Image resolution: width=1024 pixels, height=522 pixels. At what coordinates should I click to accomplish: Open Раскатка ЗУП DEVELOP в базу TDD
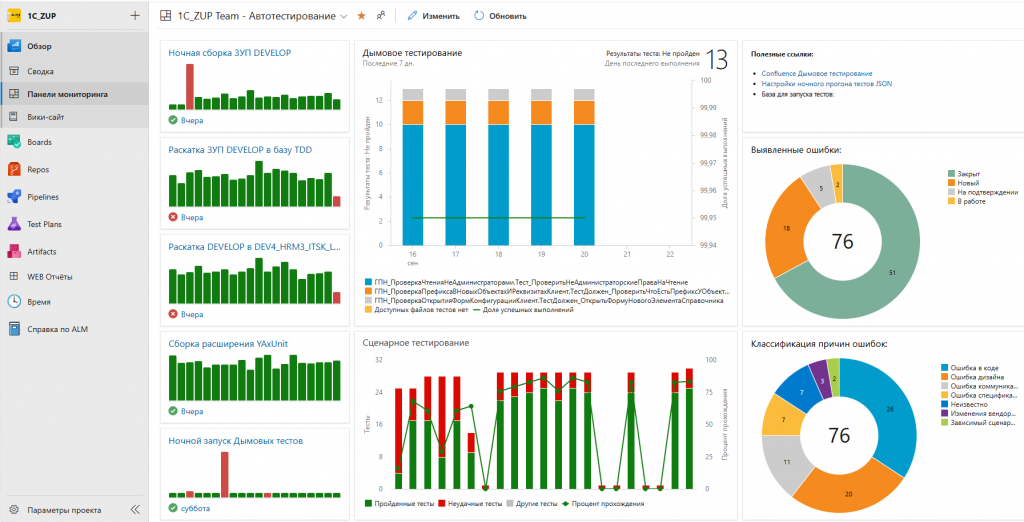click(240, 150)
